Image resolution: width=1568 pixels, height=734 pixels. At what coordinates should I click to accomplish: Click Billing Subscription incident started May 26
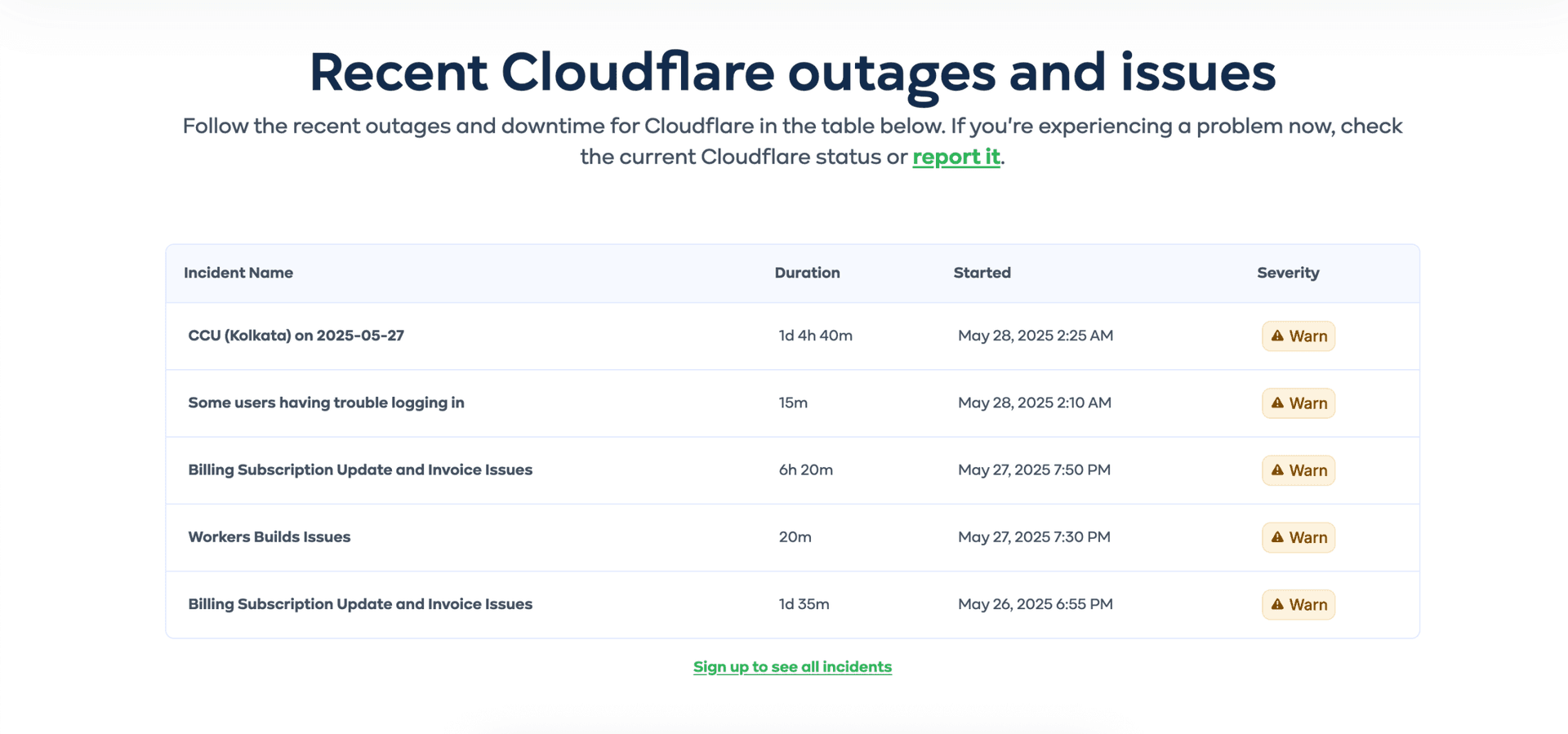click(x=360, y=604)
